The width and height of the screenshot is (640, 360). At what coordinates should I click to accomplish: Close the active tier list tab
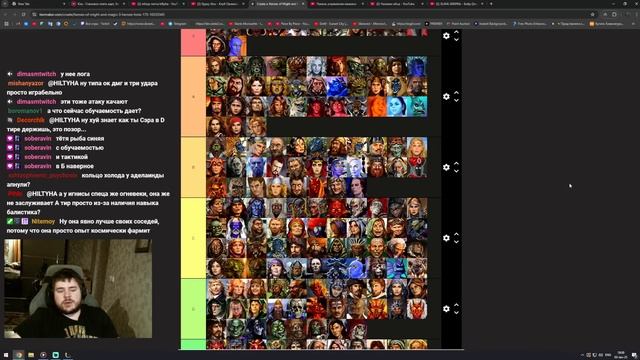point(303,4)
